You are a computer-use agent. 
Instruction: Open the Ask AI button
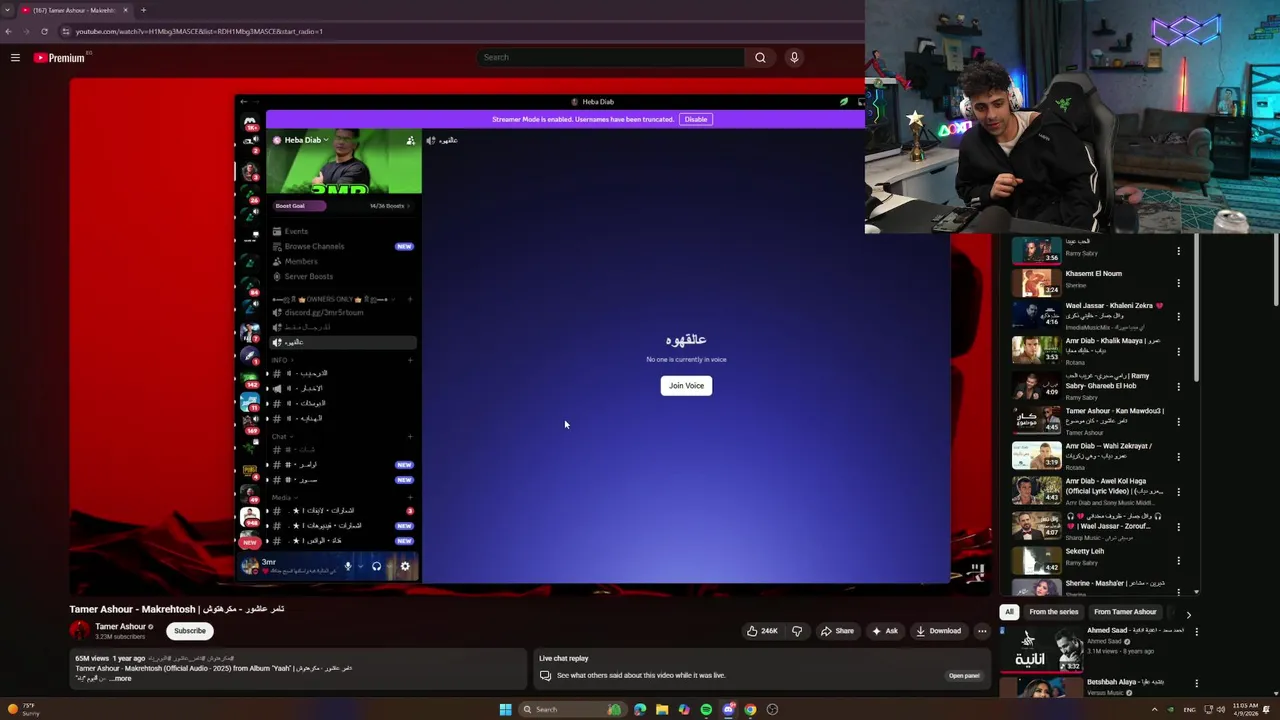click(884, 631)
